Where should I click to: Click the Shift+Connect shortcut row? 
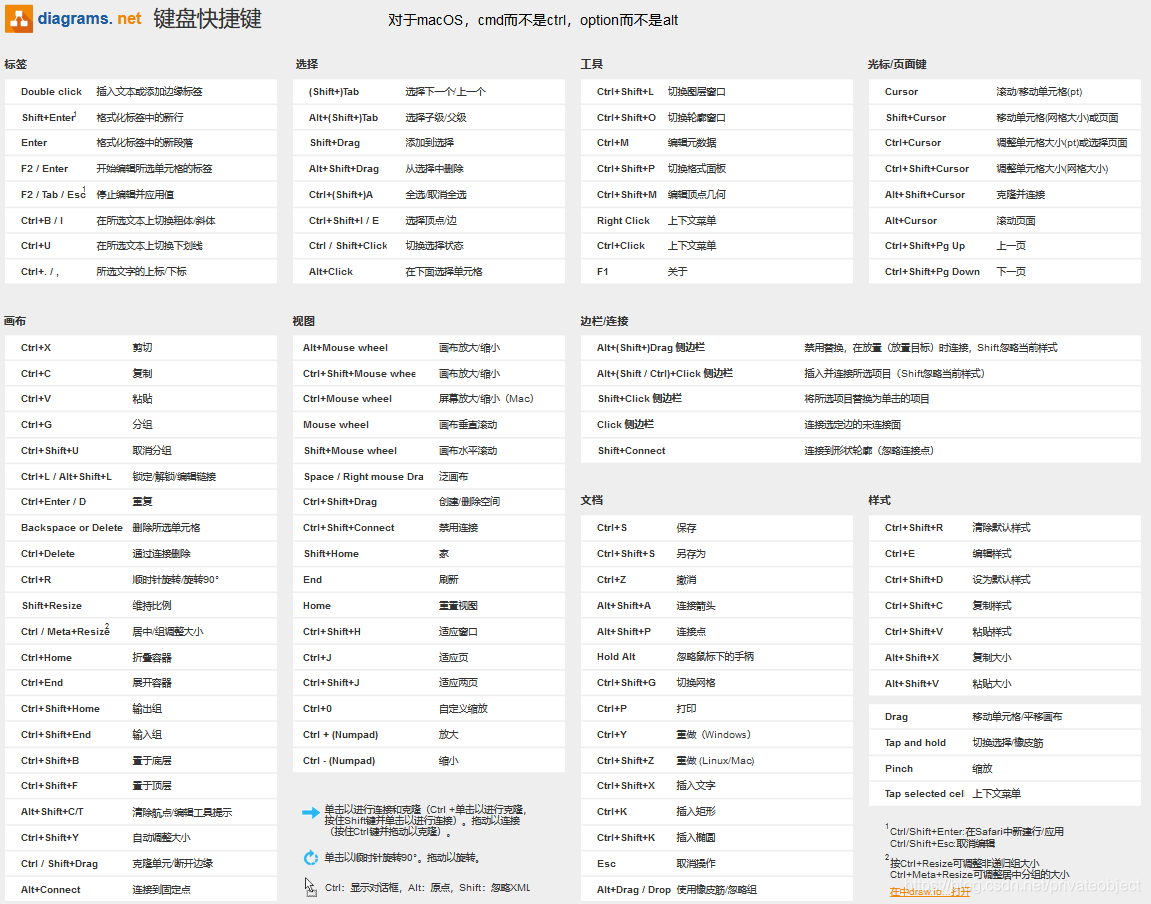[860, 451]
